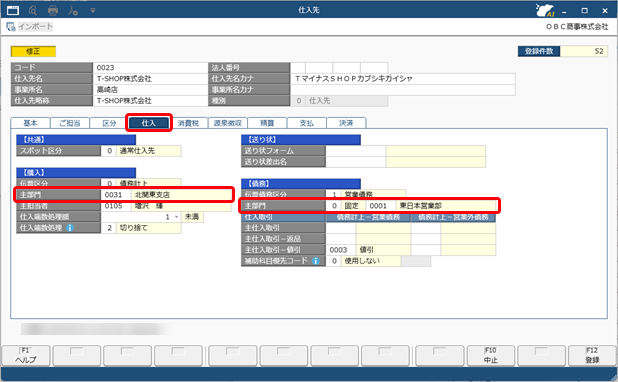Screen dimensions: 618x382
Task: Click the 通常仕入先 value text
Action: (x=137, y=151)
